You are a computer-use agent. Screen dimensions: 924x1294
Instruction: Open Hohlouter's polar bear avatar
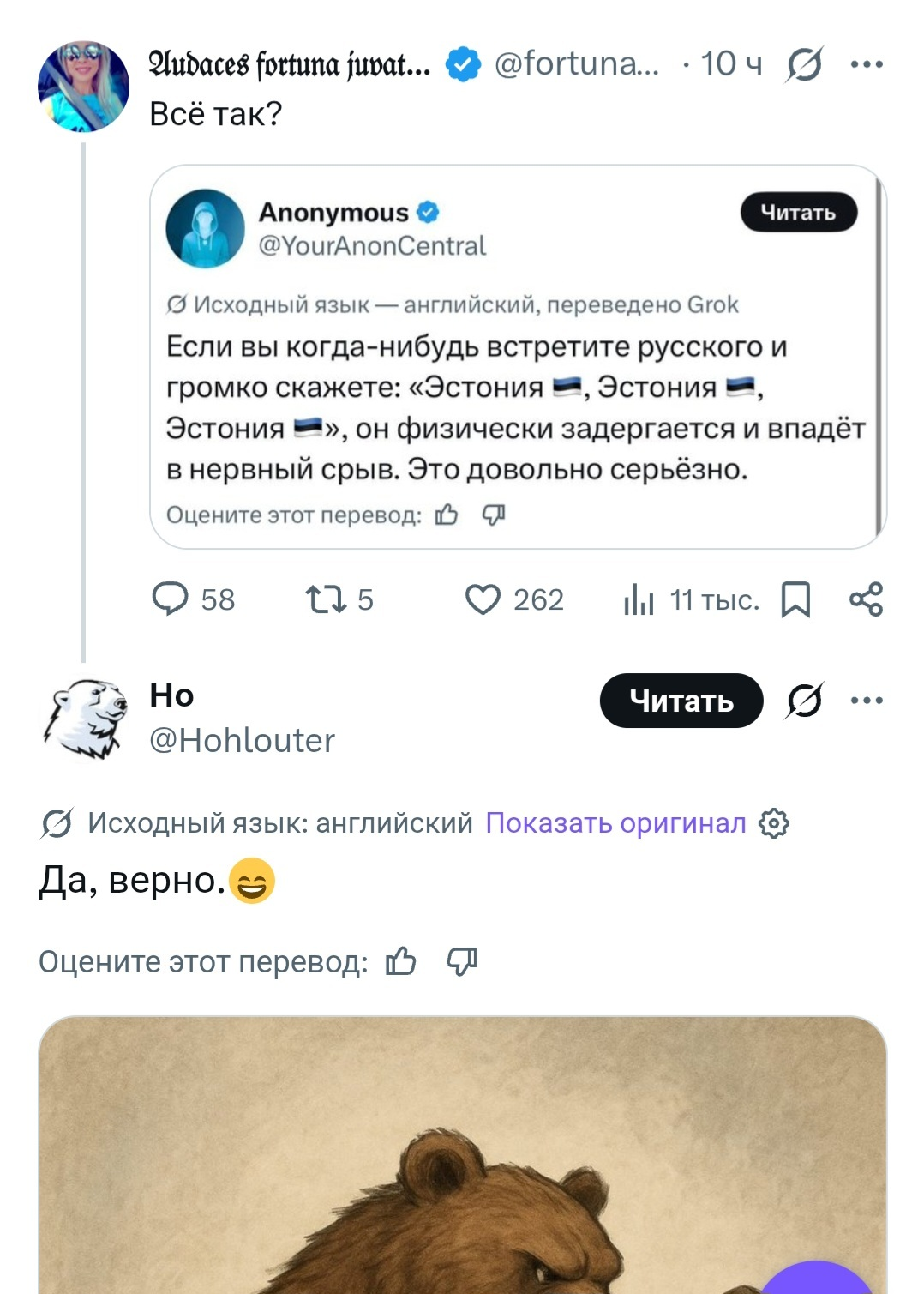click(84, 719)
